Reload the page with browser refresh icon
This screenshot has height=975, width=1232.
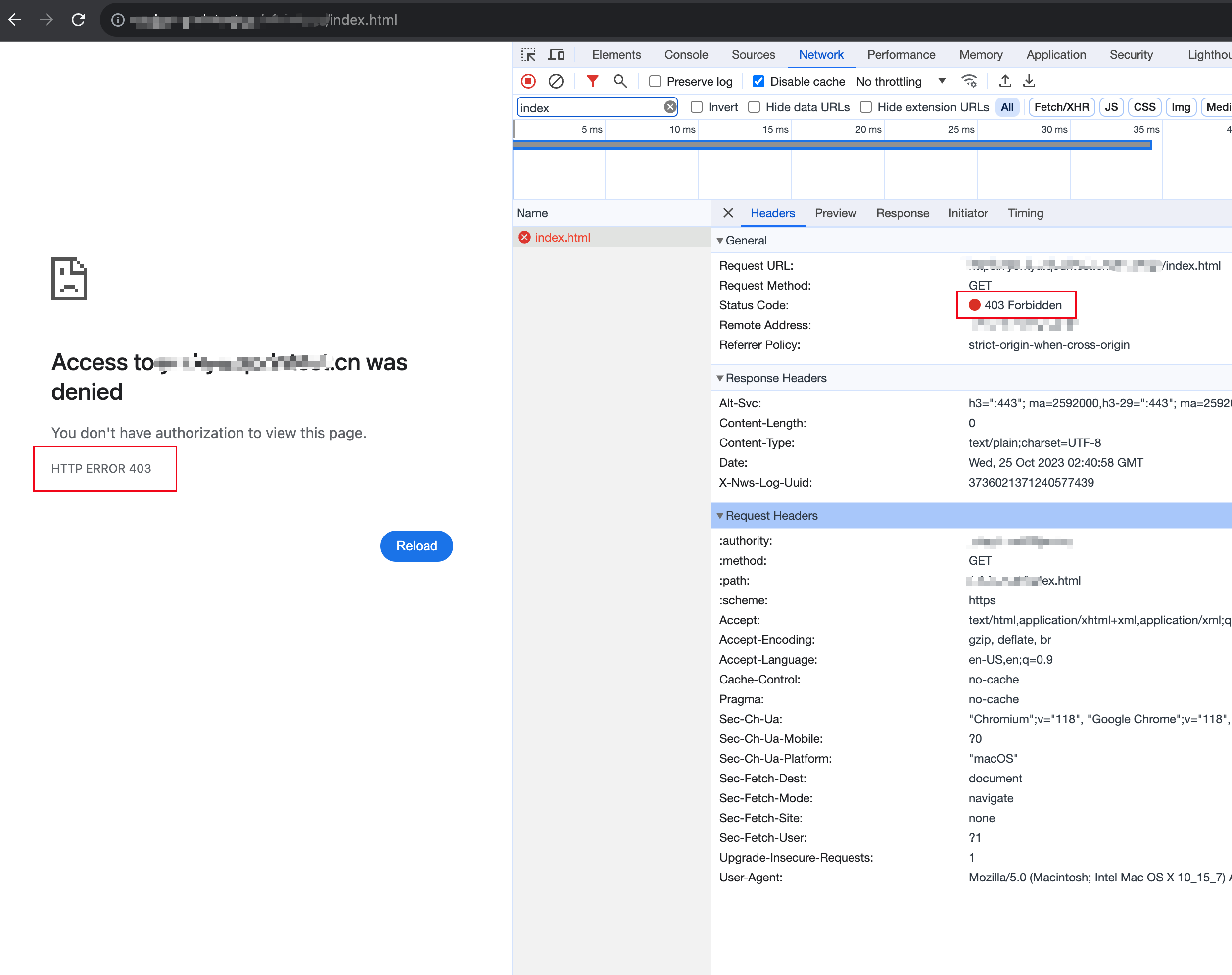click(x=79, y=20)
